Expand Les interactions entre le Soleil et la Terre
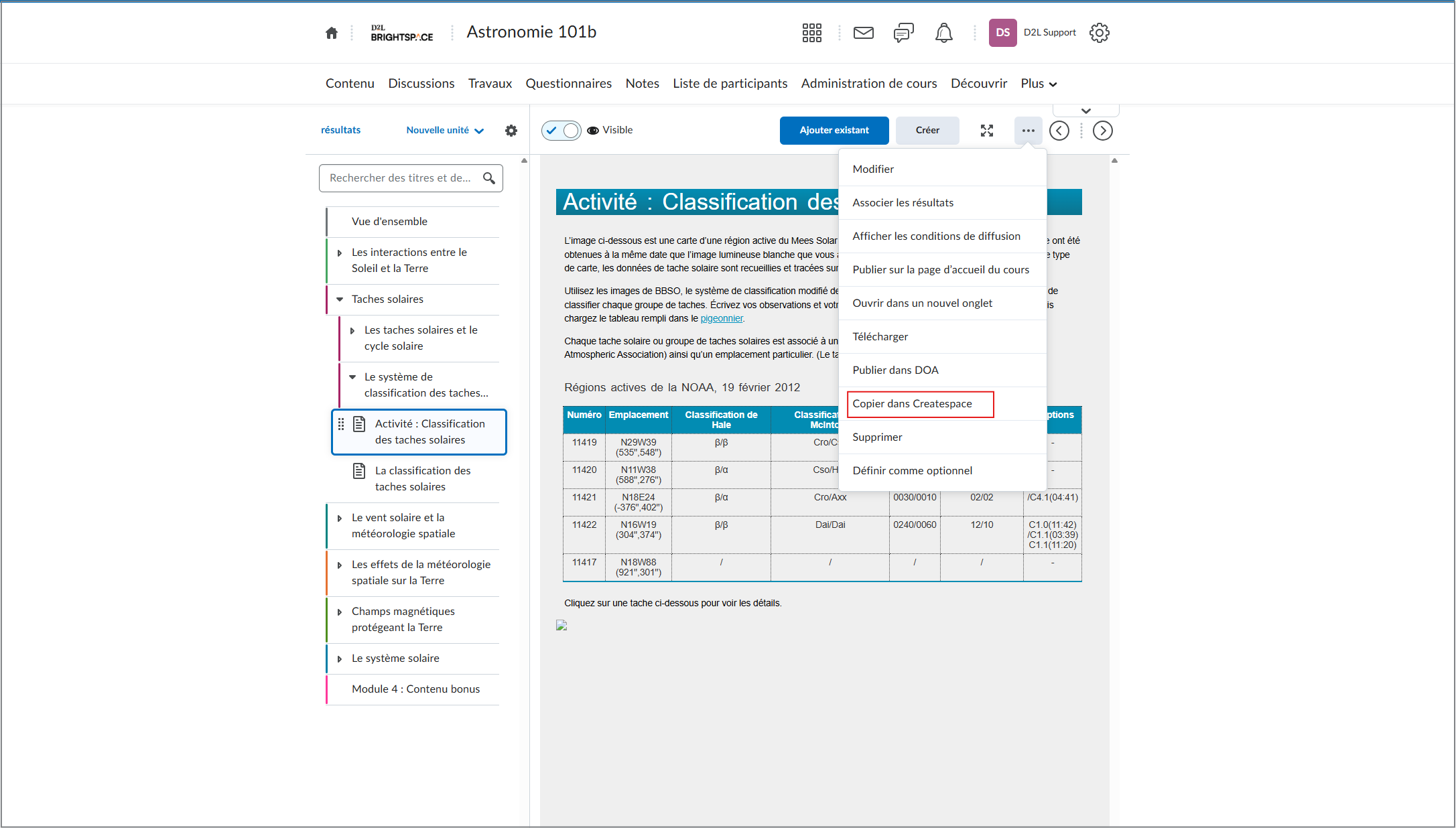1456x828 pixels. pyautogui.click(x=340, y=253)
